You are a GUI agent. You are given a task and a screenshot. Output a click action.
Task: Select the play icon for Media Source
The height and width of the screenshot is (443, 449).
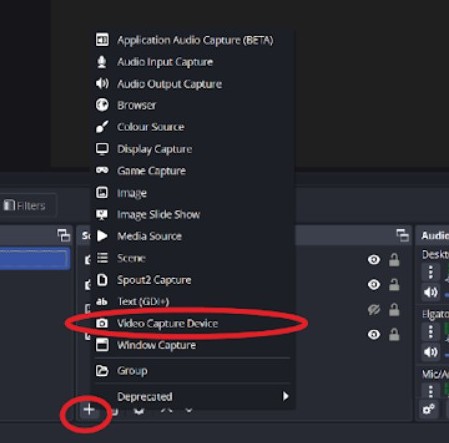[x=102, y=236]
